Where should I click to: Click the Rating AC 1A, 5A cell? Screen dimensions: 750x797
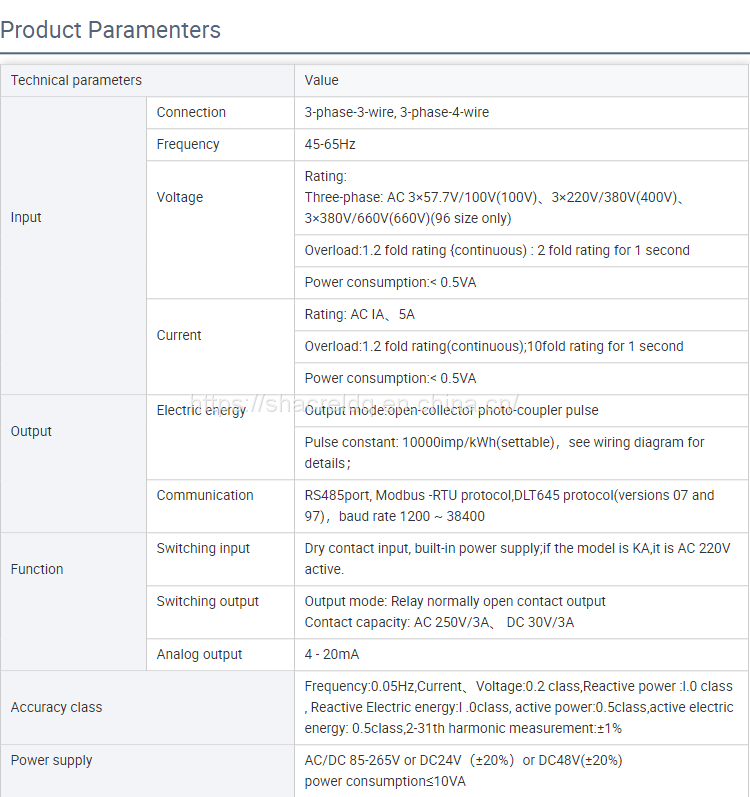(360, 314)
